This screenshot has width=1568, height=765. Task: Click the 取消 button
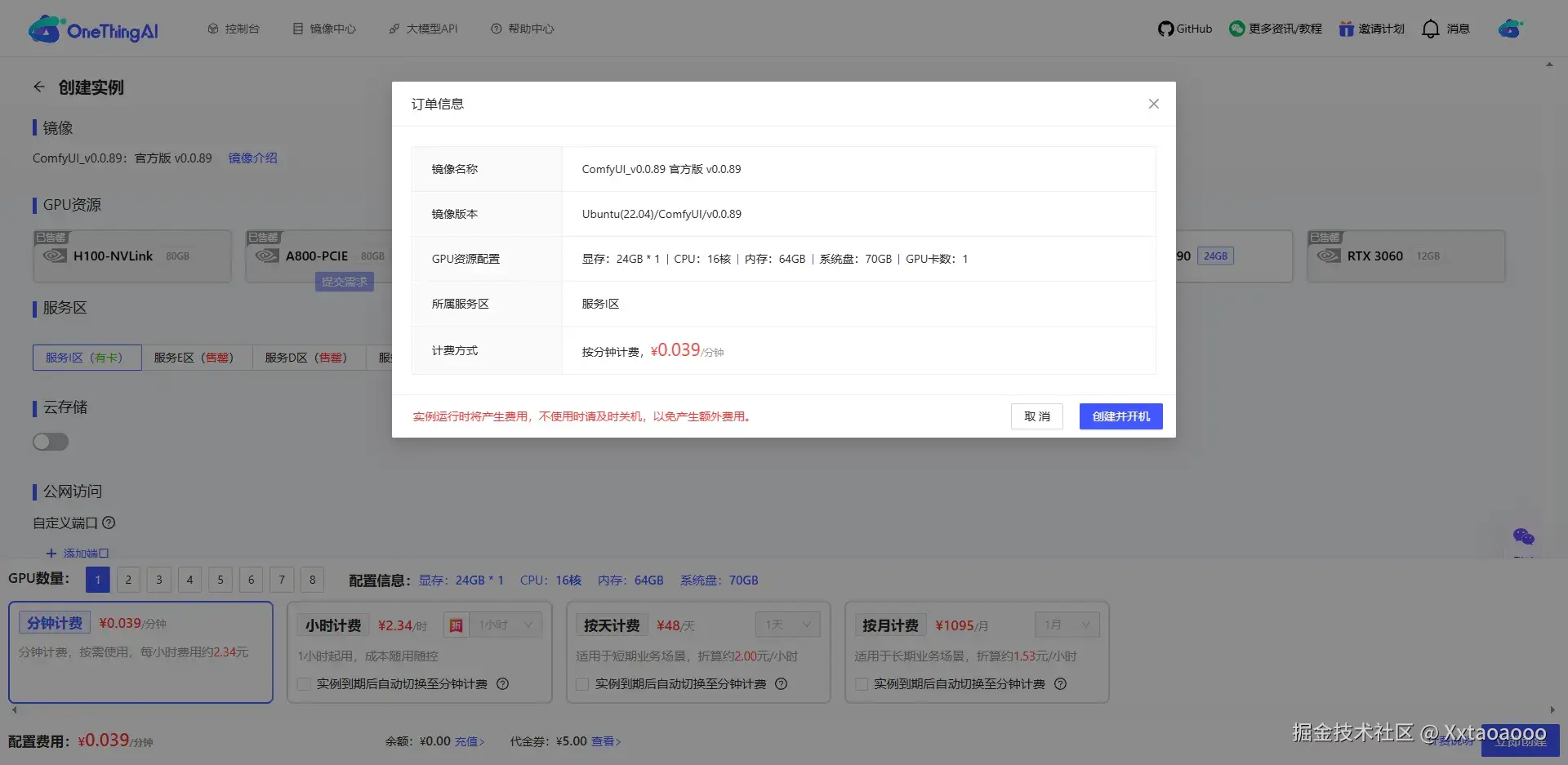[x=1037, y=416]
